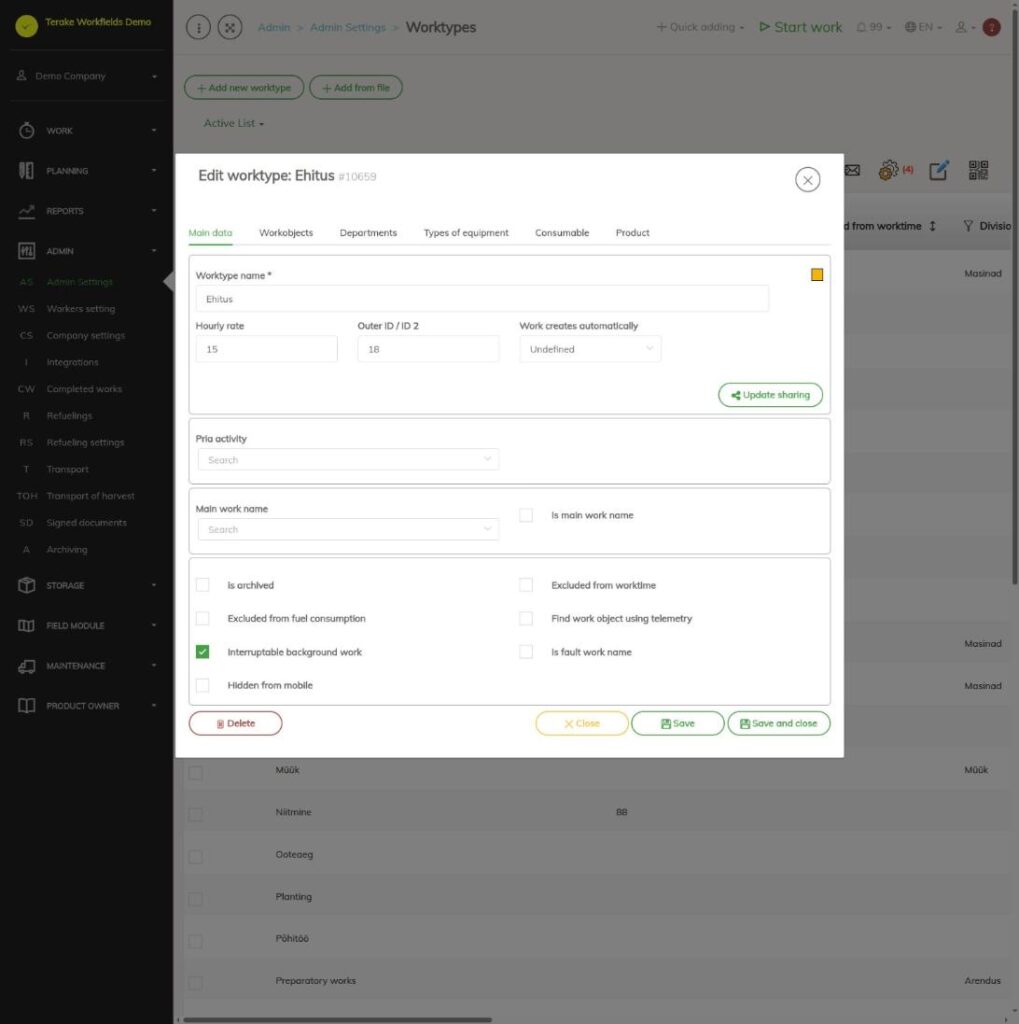Expand the Demo Company selector

point(87,76)
